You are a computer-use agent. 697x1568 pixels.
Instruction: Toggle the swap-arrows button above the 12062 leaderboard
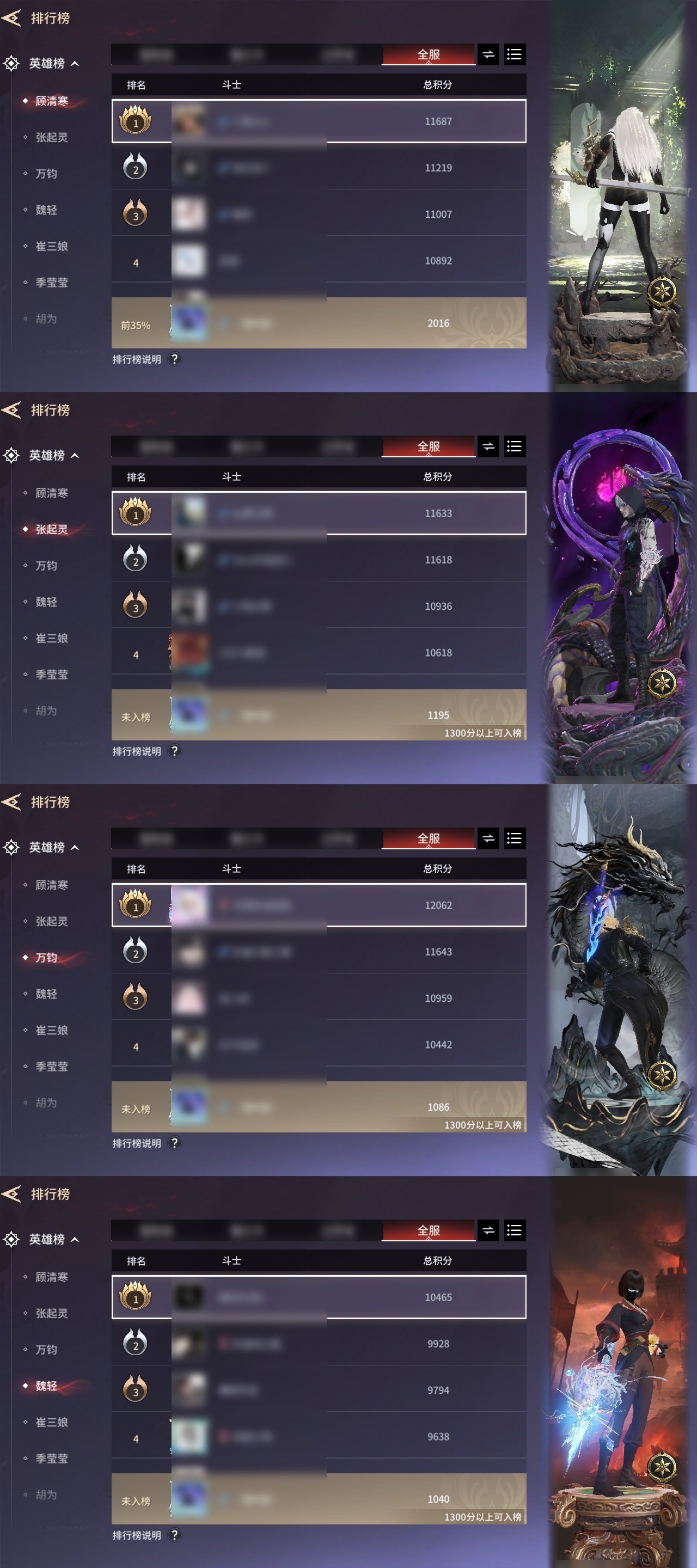(x=488, y=839)
